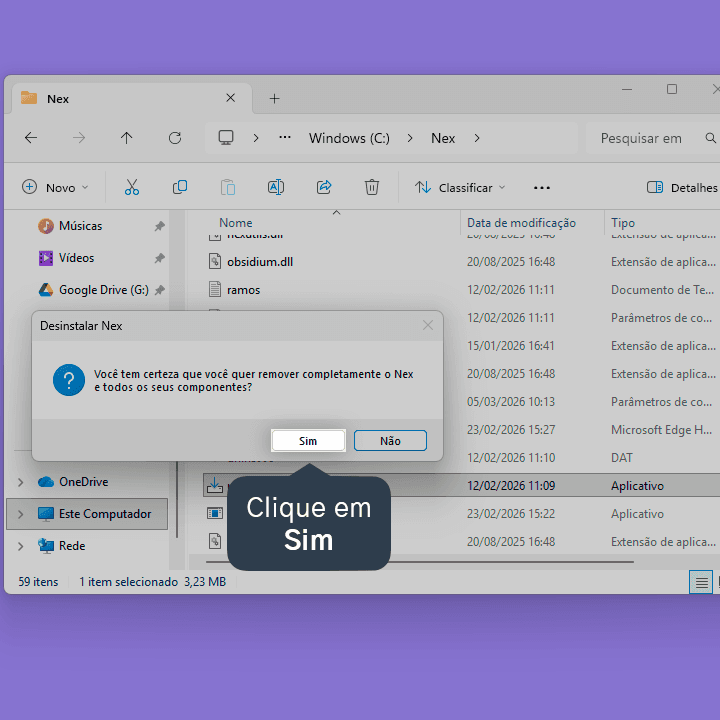Go back using the back arrow

[x=31, y=138]
